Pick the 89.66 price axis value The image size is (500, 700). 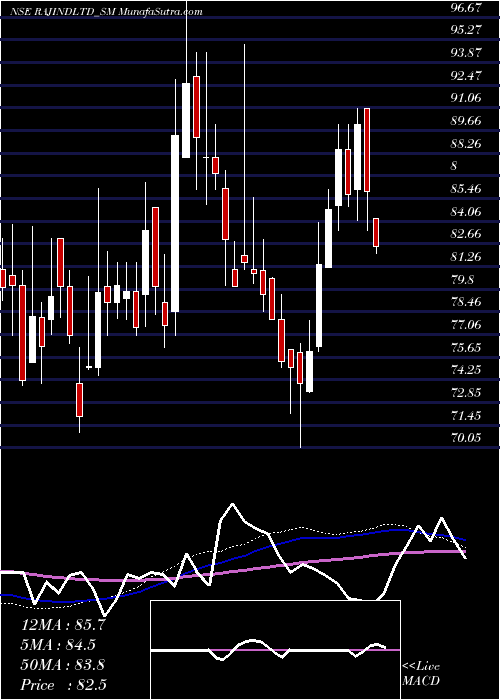(467, 121)
